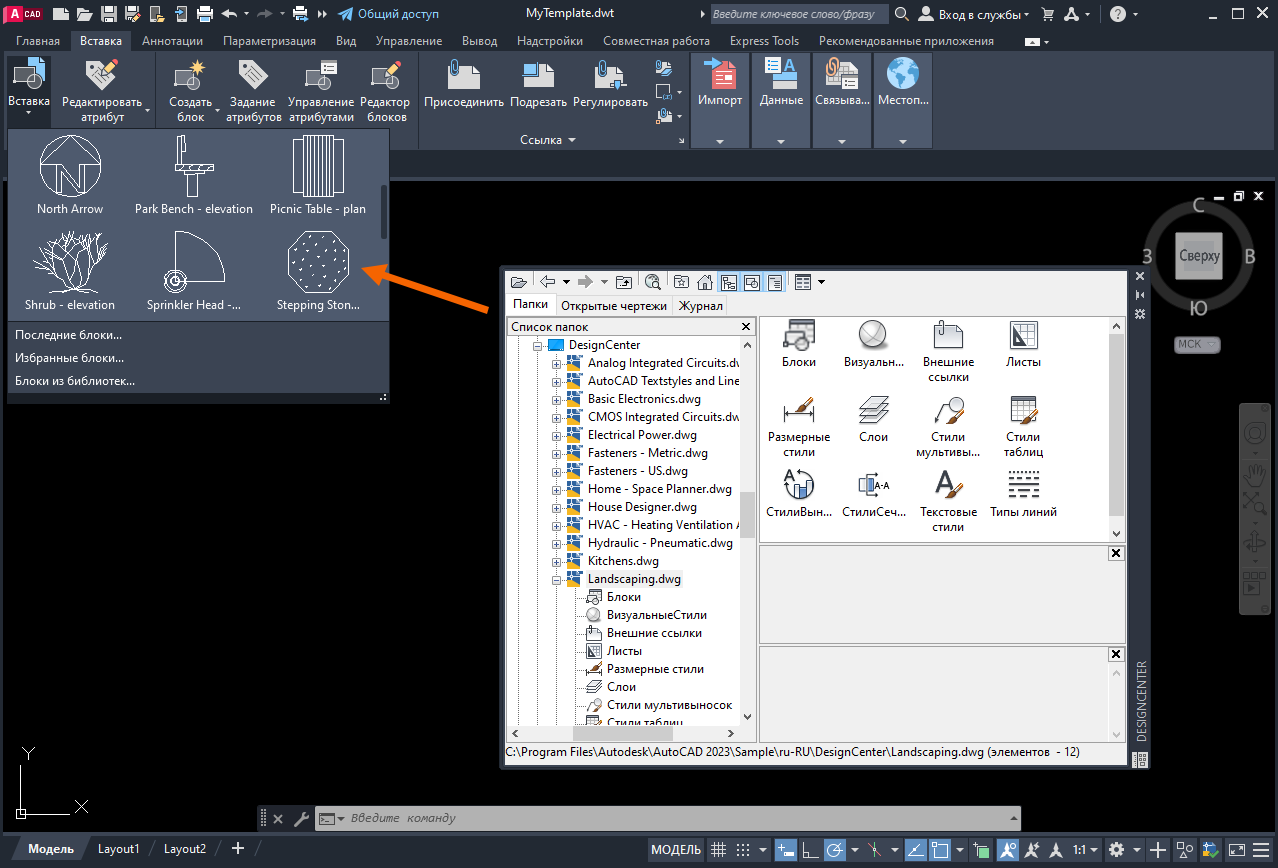The width and height of the screenshot is (1278, 868).
Task: Open Задание атрибутов tool
Action: pyautogui.click(x=253, y=90)
